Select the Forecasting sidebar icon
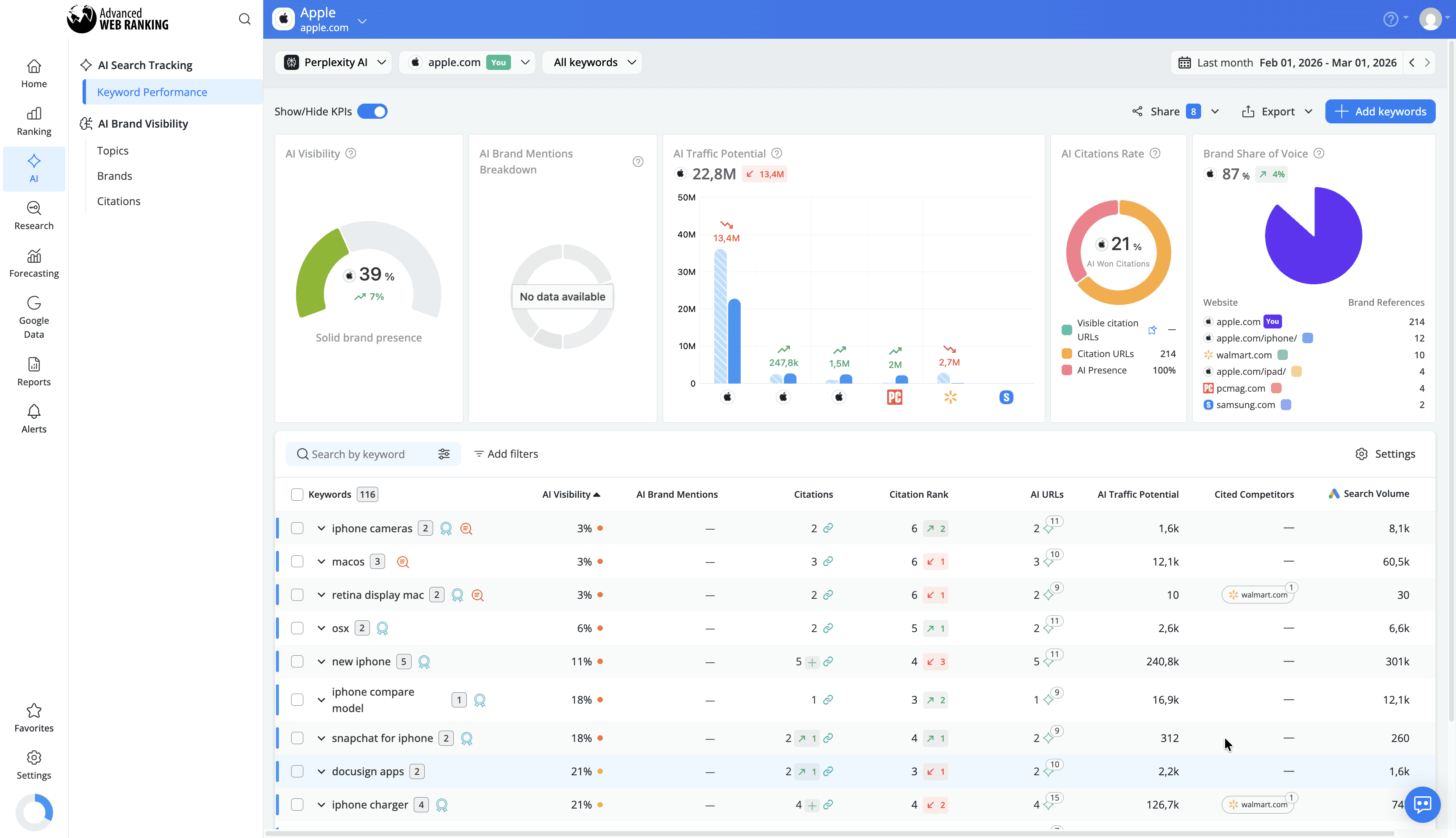Screen dimensions: 1456x838 pyautogui.click(x=33, y=263)
